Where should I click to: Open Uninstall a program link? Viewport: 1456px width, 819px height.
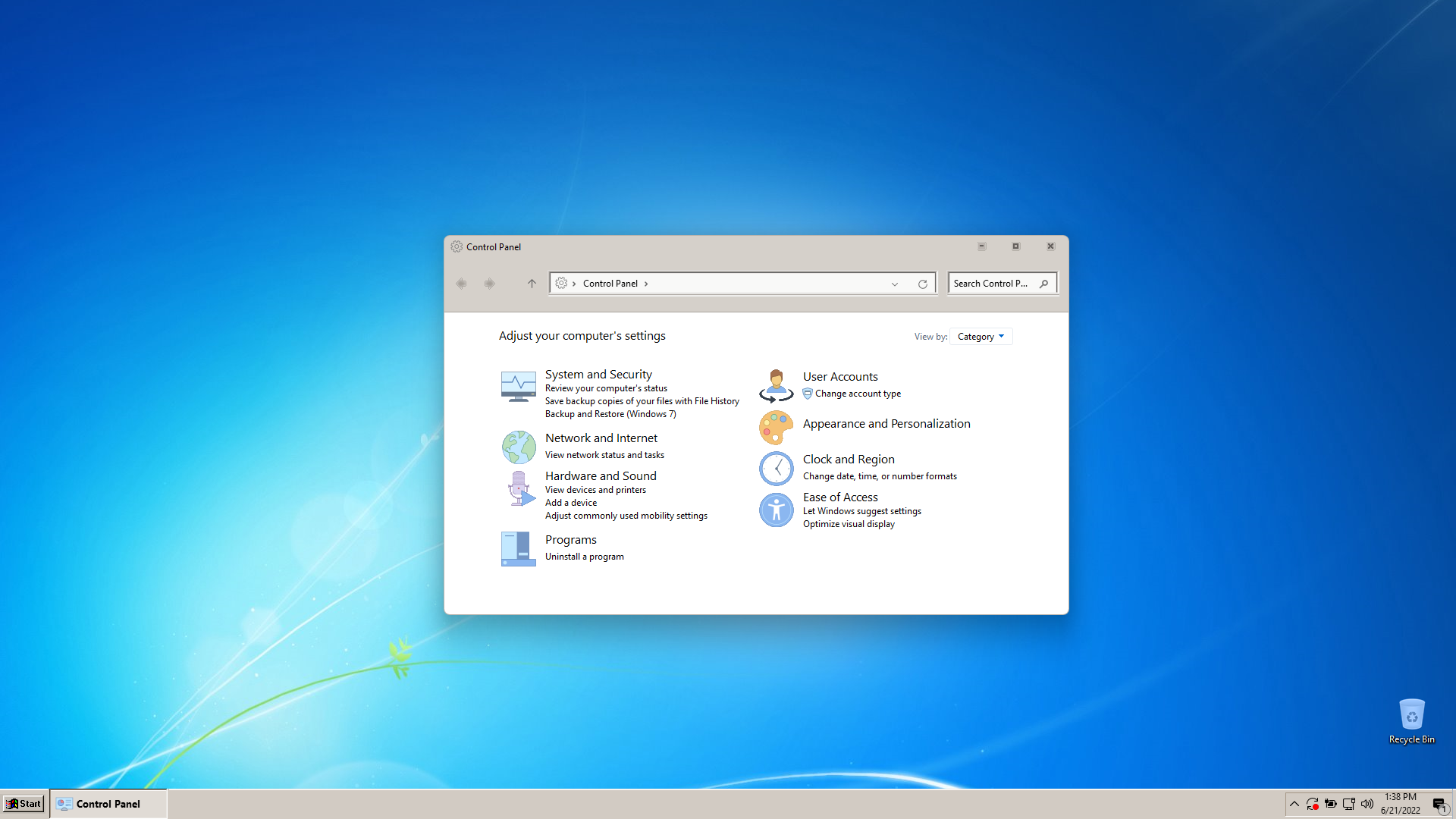pos(584,557)
